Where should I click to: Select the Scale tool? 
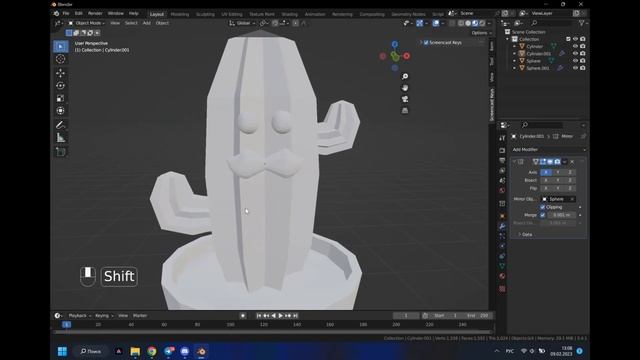coord(60,98)
